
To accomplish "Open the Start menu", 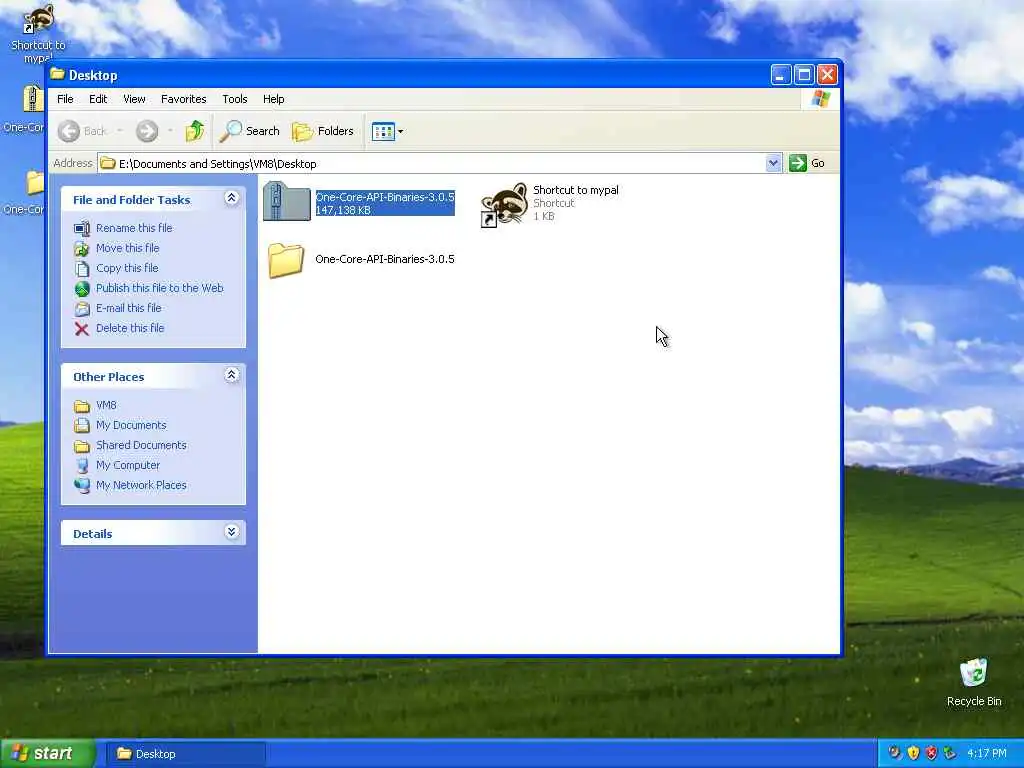I will tap(47, 754).
